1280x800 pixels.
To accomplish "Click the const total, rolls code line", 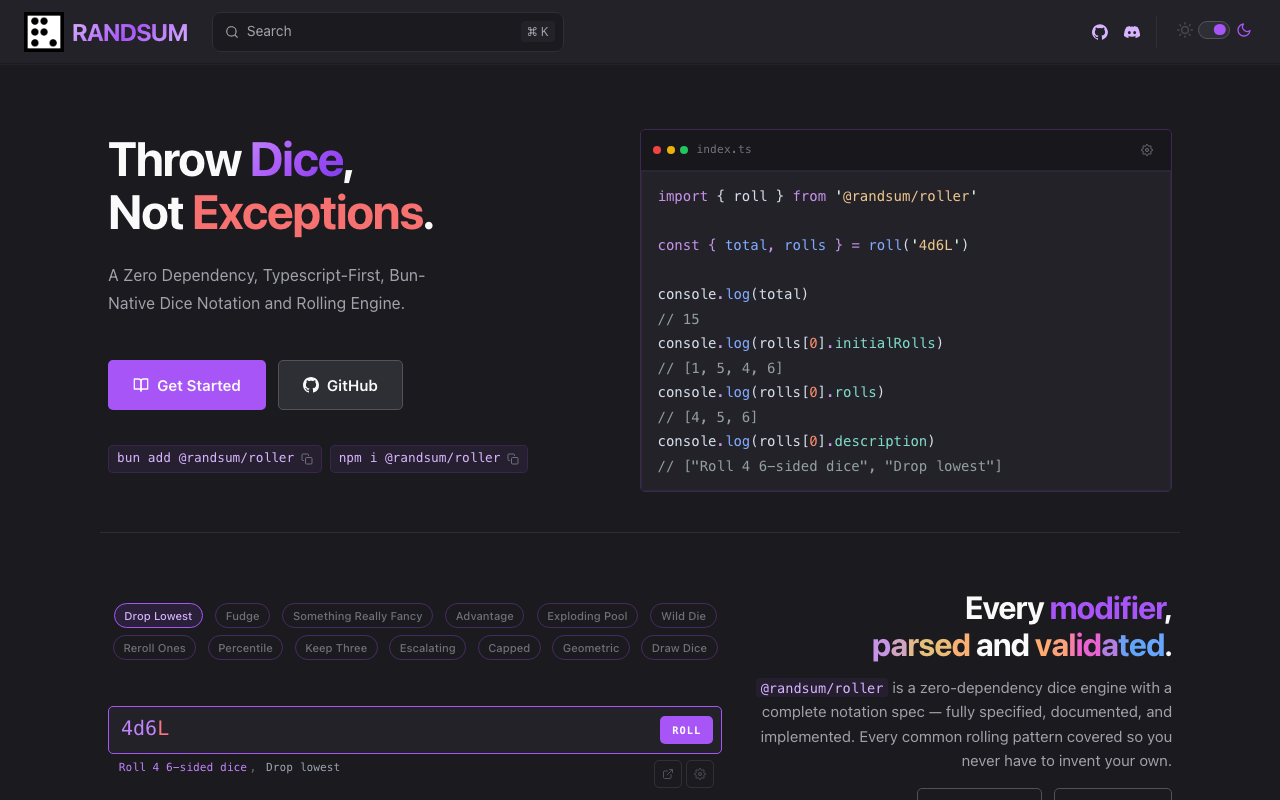I will pos(813,245).
